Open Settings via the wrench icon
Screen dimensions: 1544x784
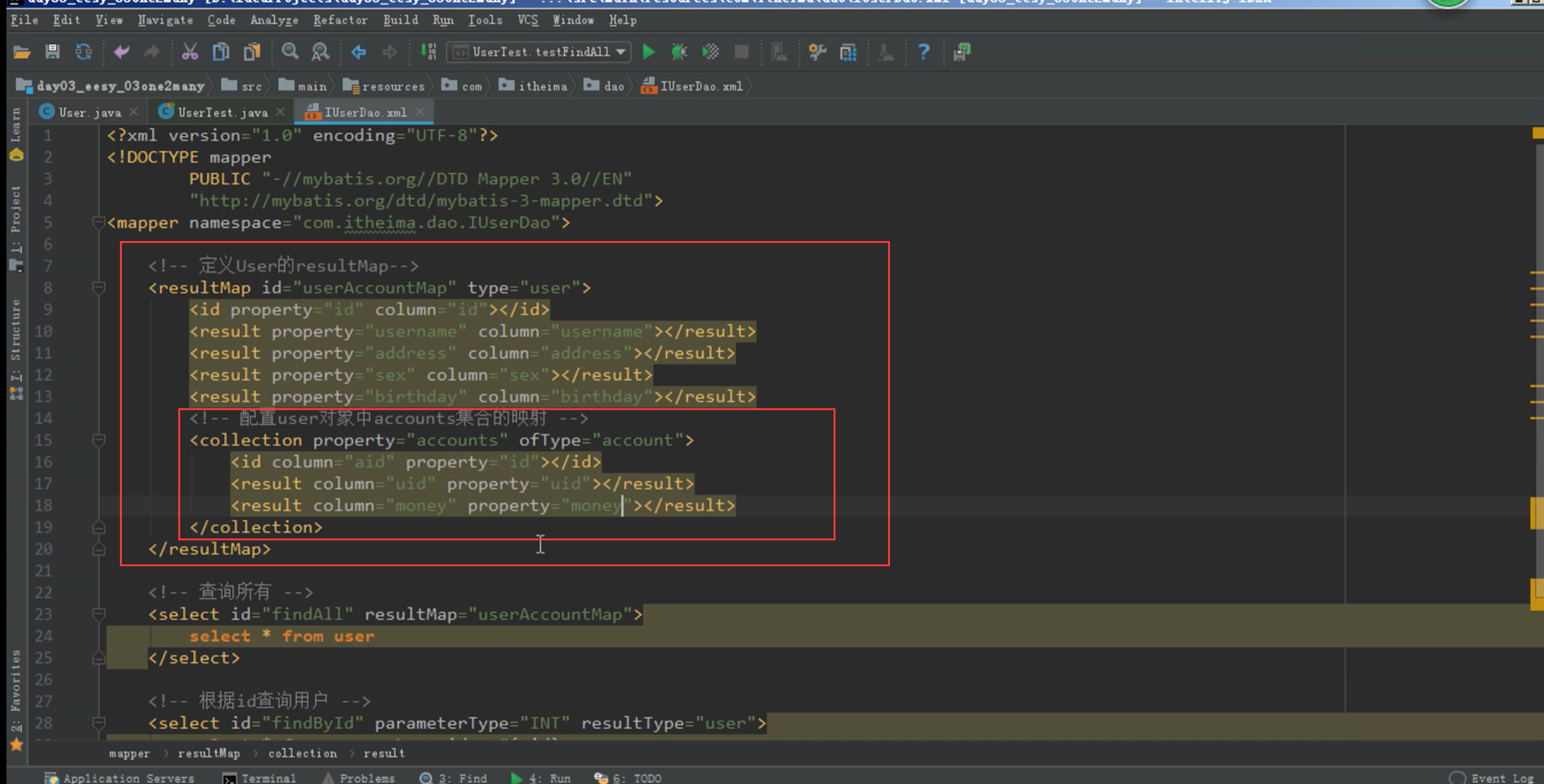click(817, 52)
